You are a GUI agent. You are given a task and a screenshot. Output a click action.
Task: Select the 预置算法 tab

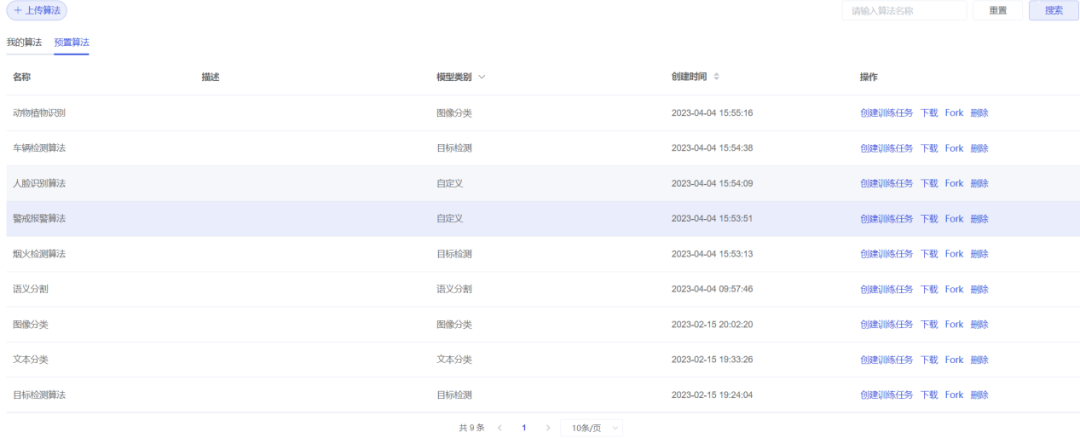(71, 43)
